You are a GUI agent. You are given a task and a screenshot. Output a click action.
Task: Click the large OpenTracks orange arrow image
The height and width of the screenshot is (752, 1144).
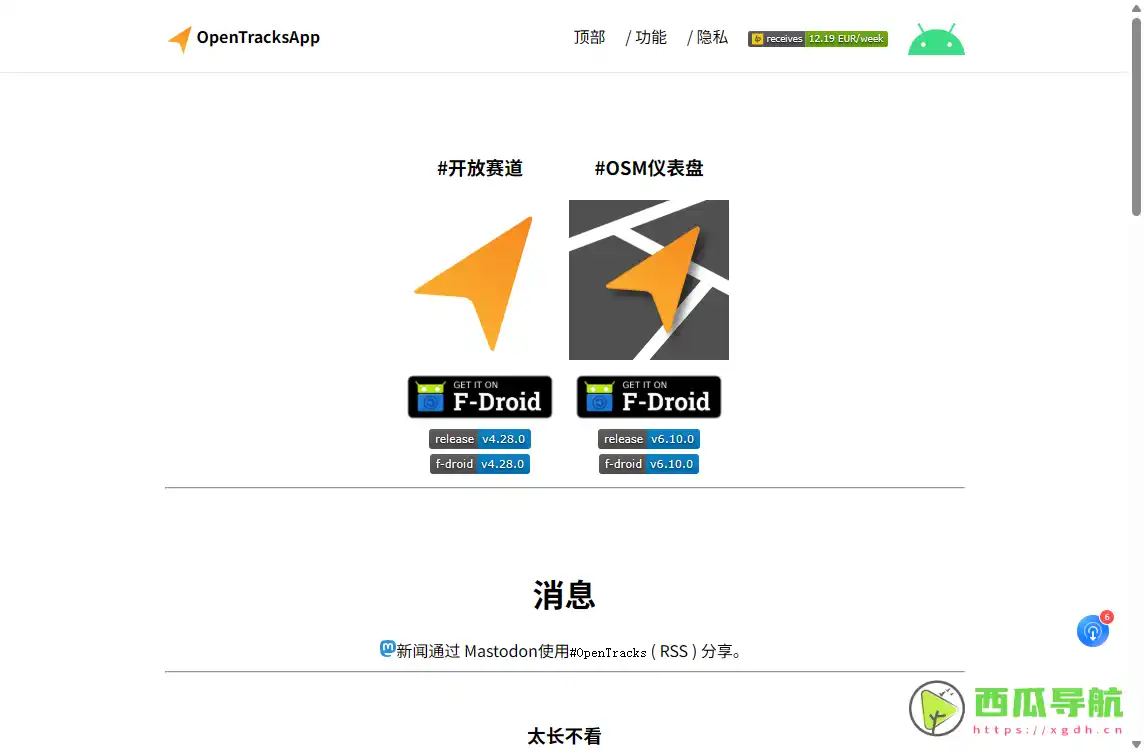pos(479,282)
